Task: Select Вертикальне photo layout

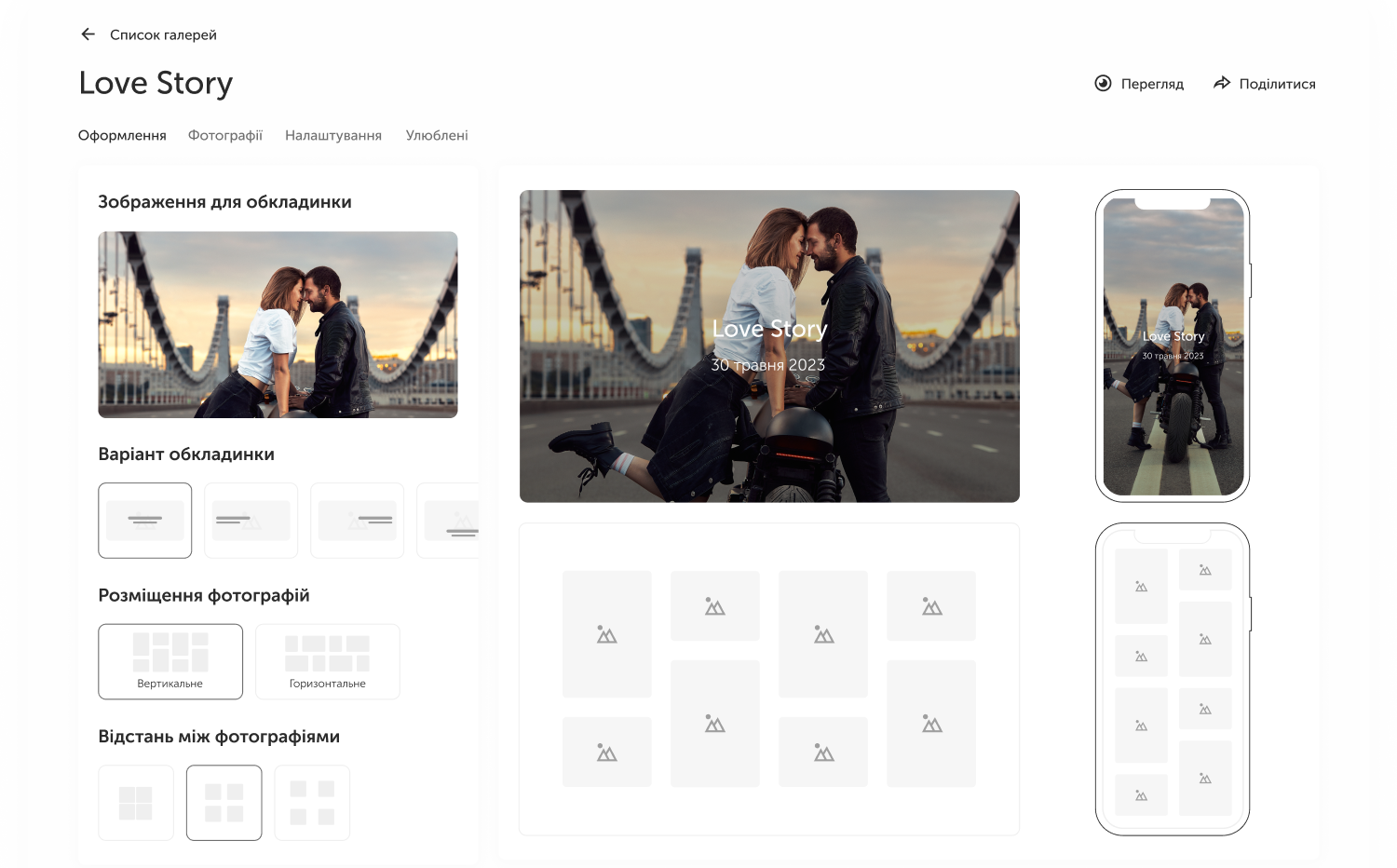Action: pyautogui.click(x=170, y=661)
